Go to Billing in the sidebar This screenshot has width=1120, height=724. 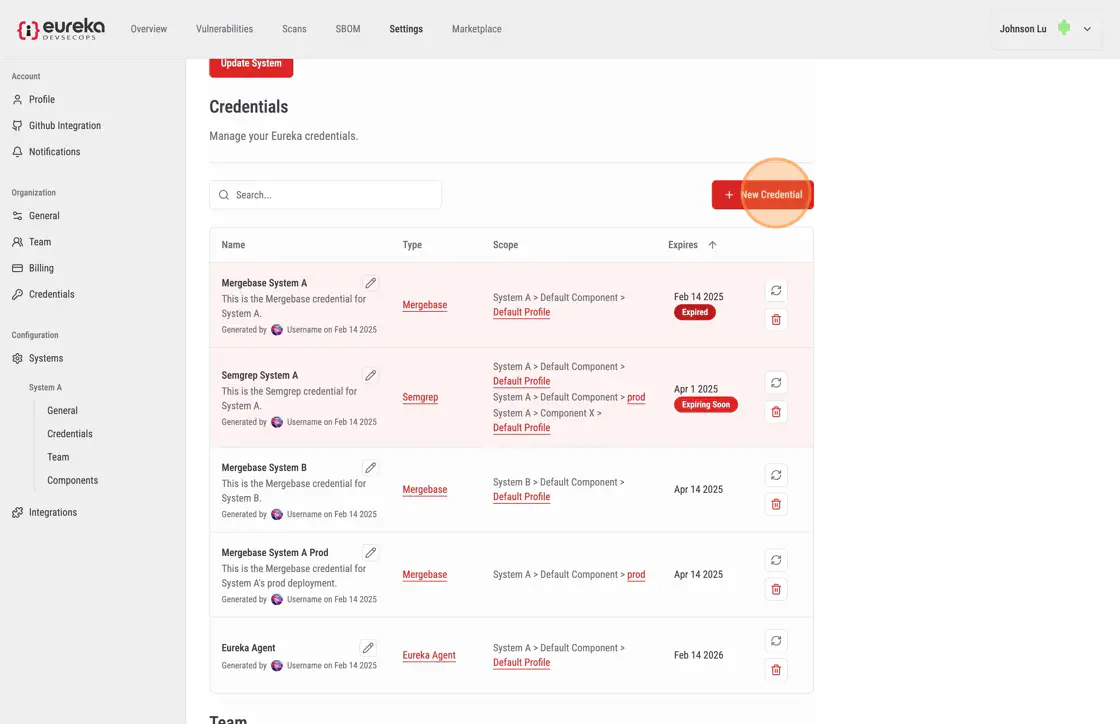pyautogui.click(x=41, y=268)
